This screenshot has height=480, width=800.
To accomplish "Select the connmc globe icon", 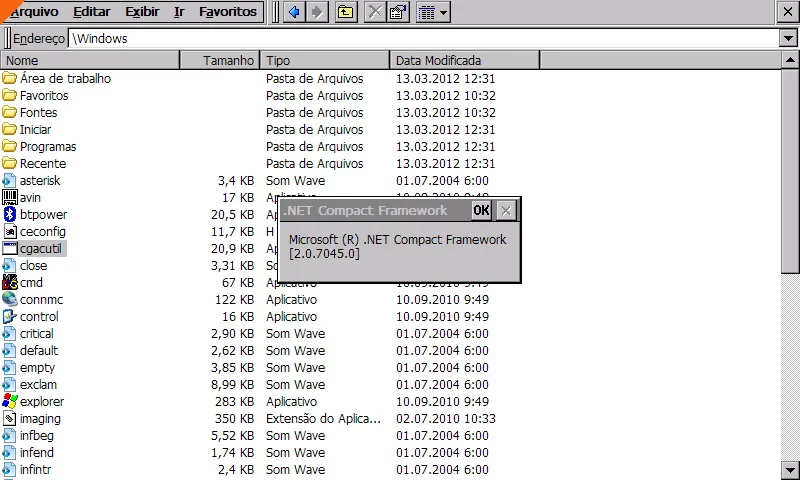I will coord(9,299).
